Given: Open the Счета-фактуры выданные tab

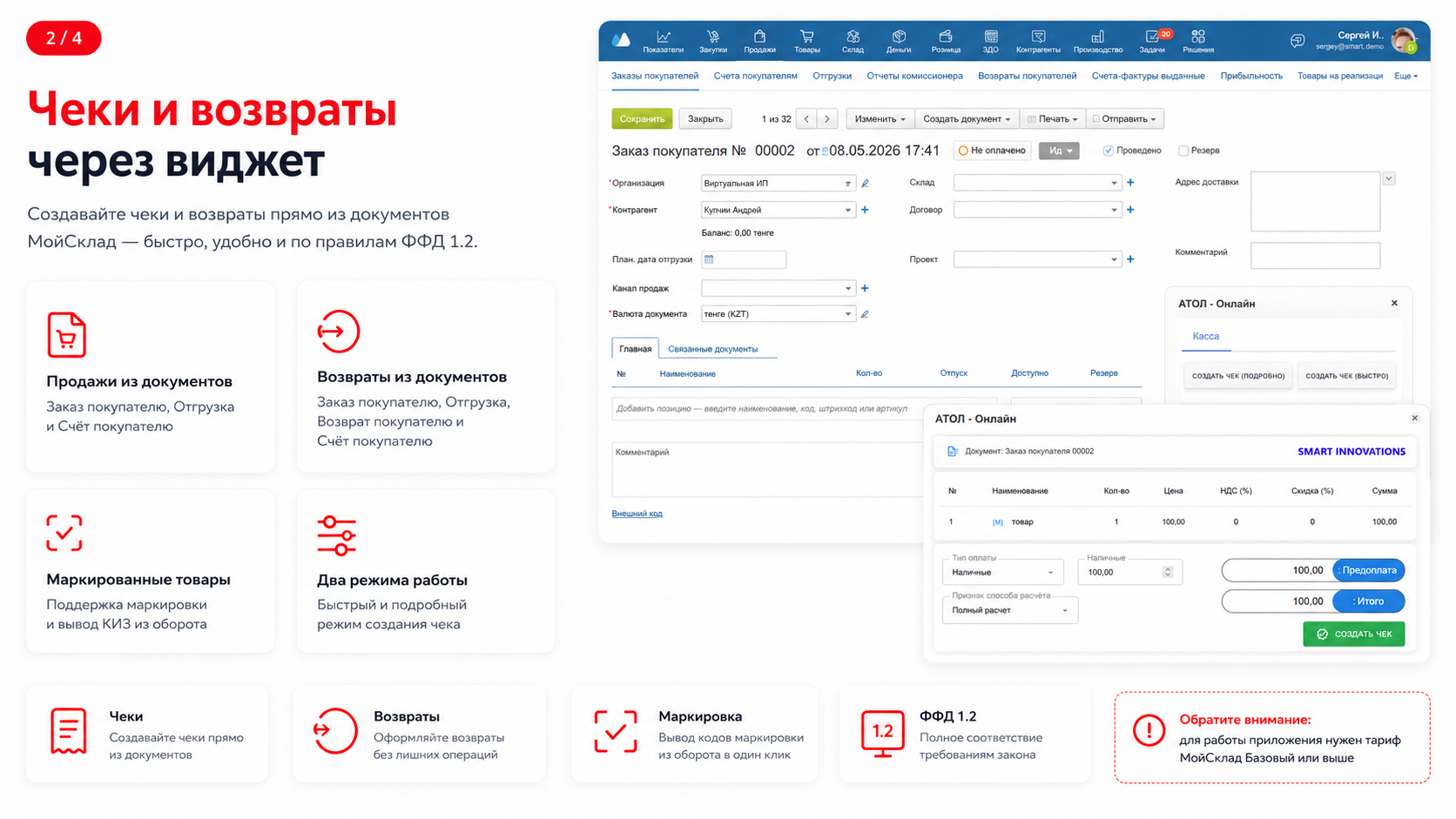Looking at the screenshot, I should (x=1148, y=76).
